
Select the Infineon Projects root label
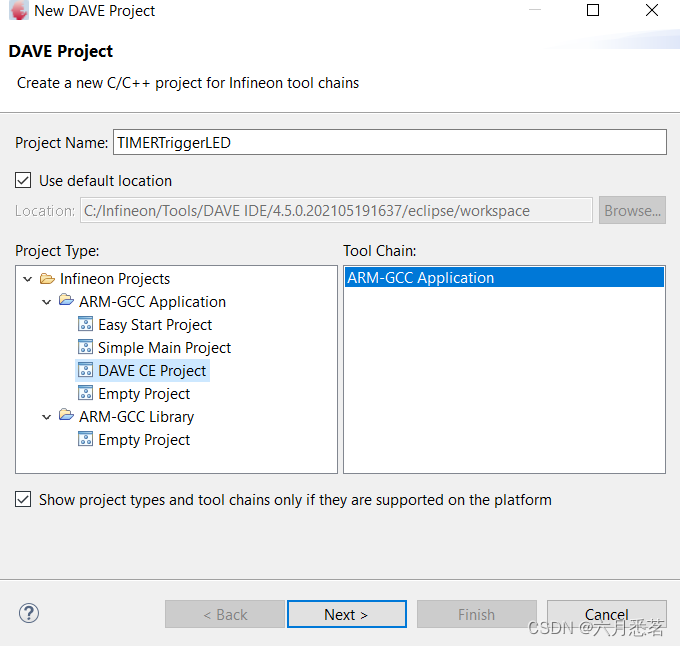115,279
